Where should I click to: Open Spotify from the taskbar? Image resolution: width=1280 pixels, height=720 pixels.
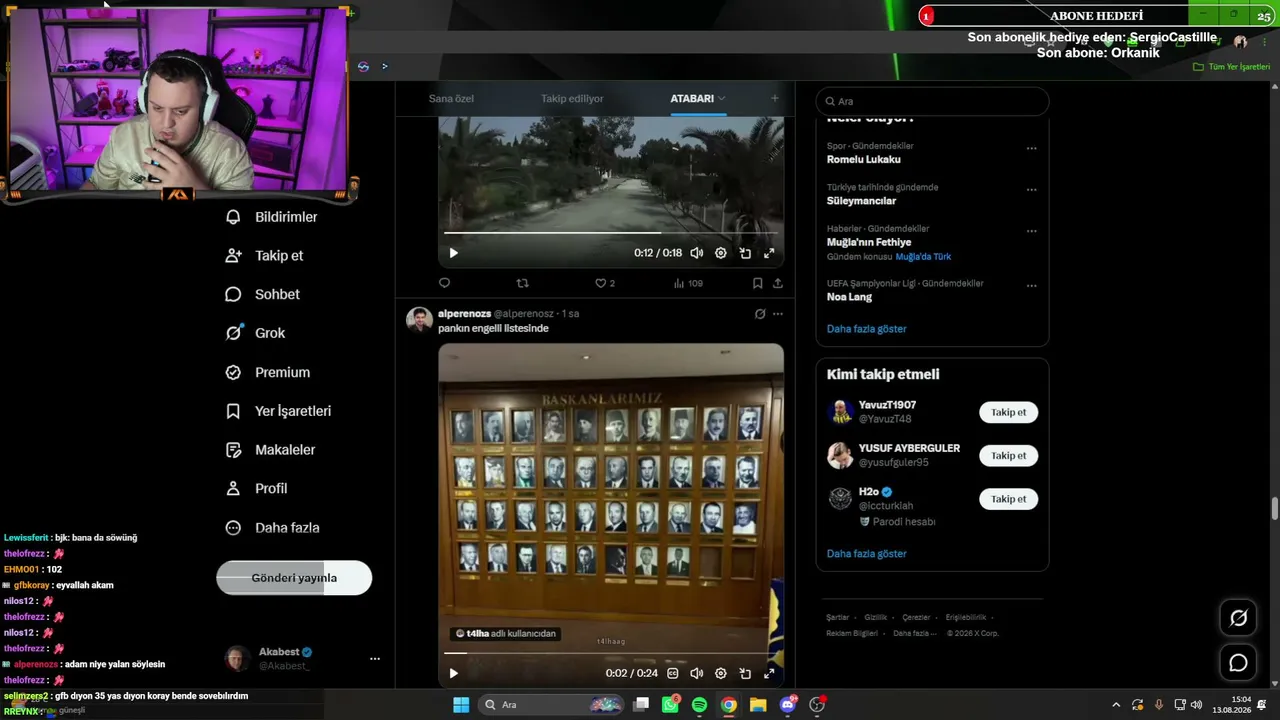[699, 705]
